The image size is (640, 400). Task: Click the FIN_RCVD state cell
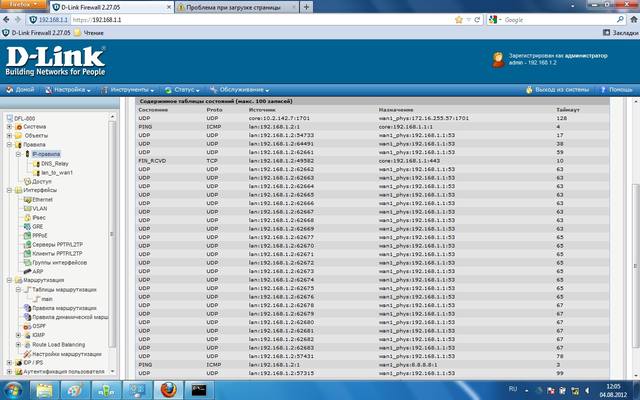point(152,161)
